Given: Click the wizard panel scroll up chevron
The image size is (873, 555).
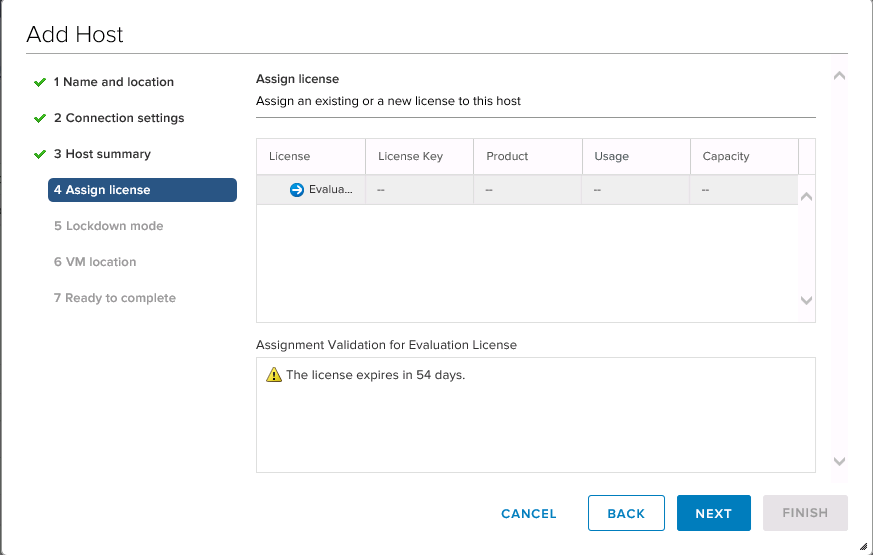Looking at the screenshot, I should coord(840,76).
